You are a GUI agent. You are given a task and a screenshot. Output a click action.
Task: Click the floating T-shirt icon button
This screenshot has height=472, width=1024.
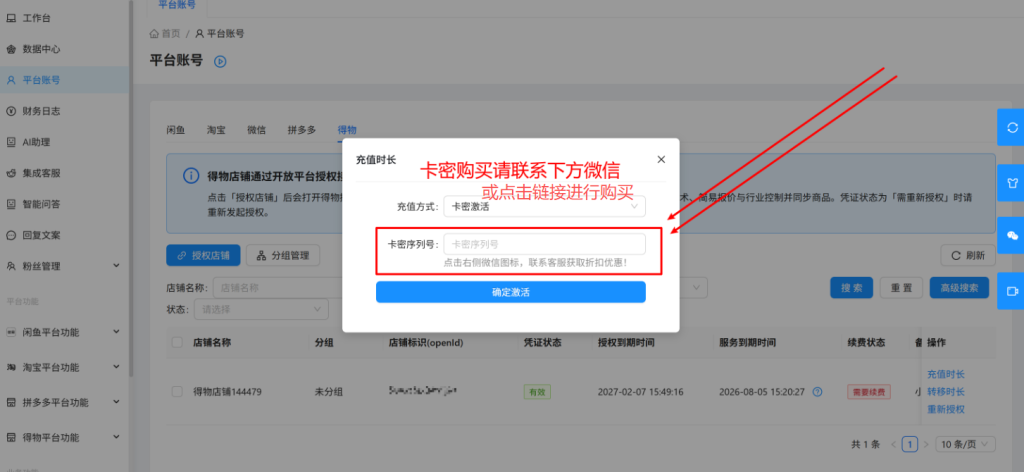click(1012, 182)
